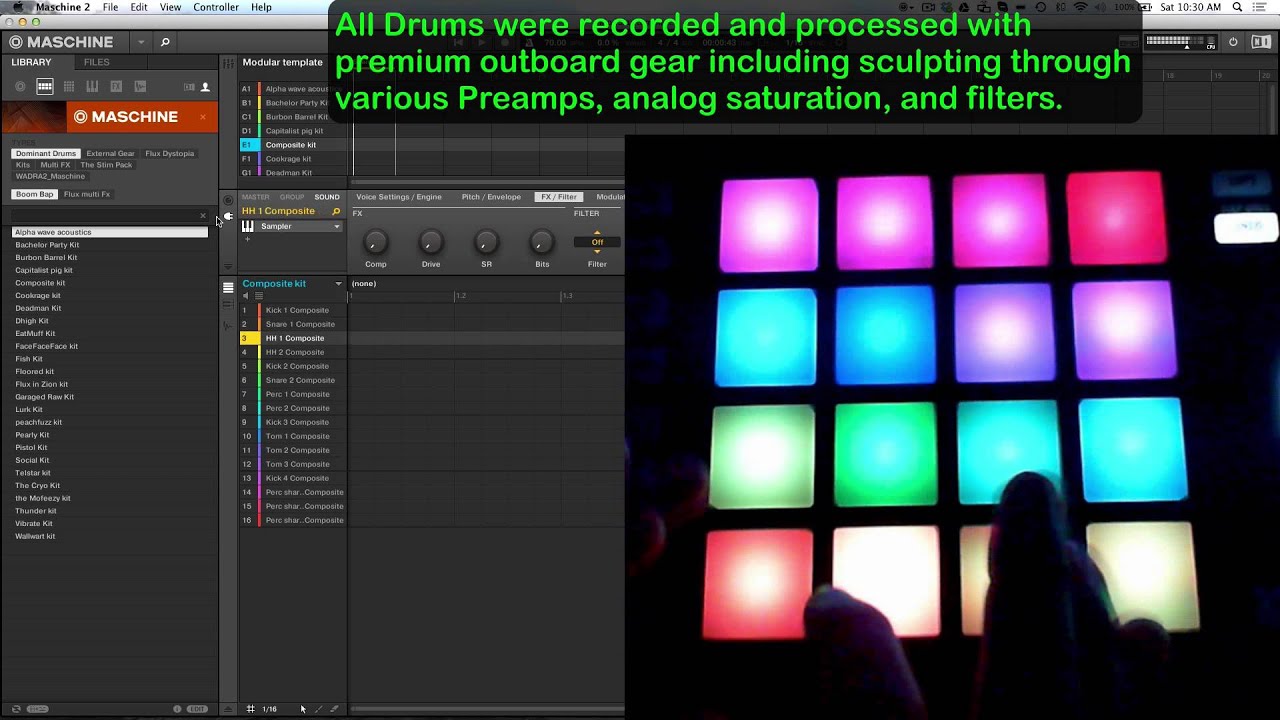
Task: Select the plug-in icon
Action: (228, 216)
